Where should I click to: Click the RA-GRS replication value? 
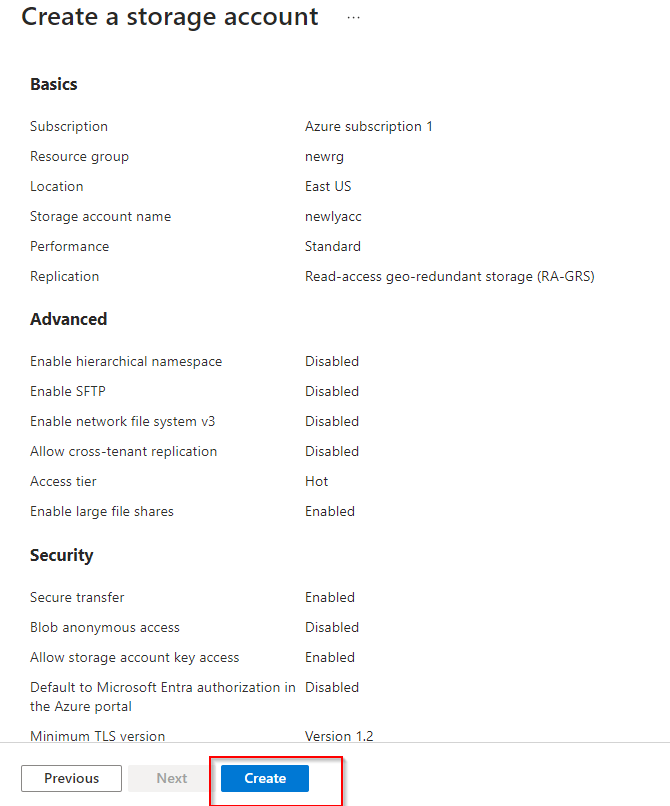pyautogui.click(x=449, y=276)
